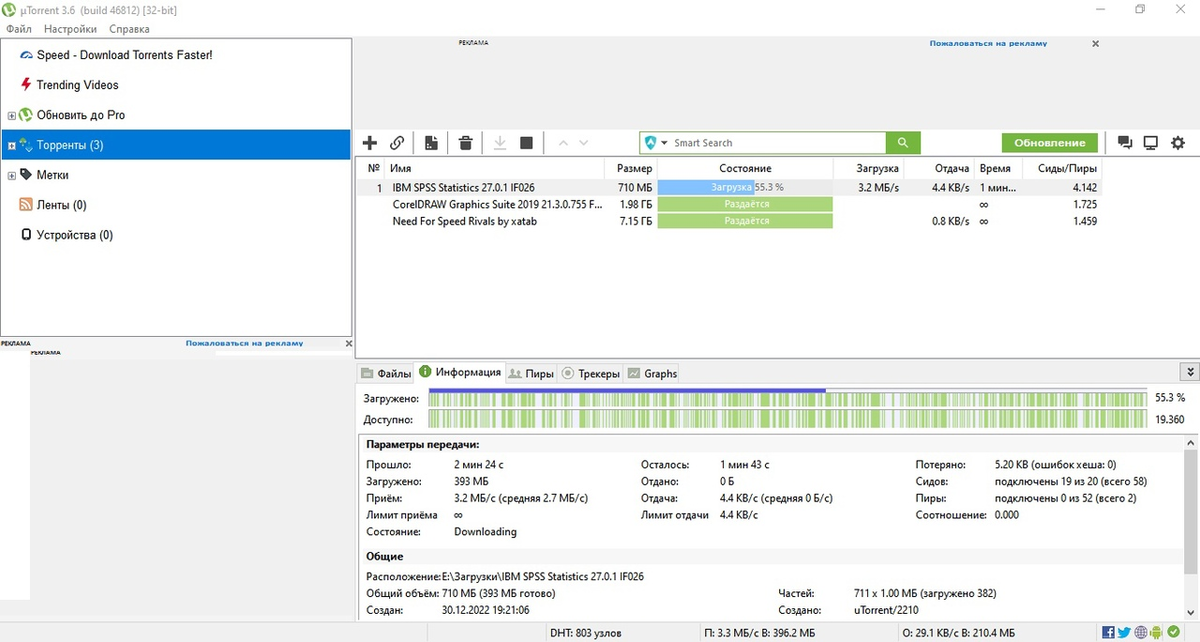
Task: Close the sidebar advertisement panel
Action: tap(348, 343)
